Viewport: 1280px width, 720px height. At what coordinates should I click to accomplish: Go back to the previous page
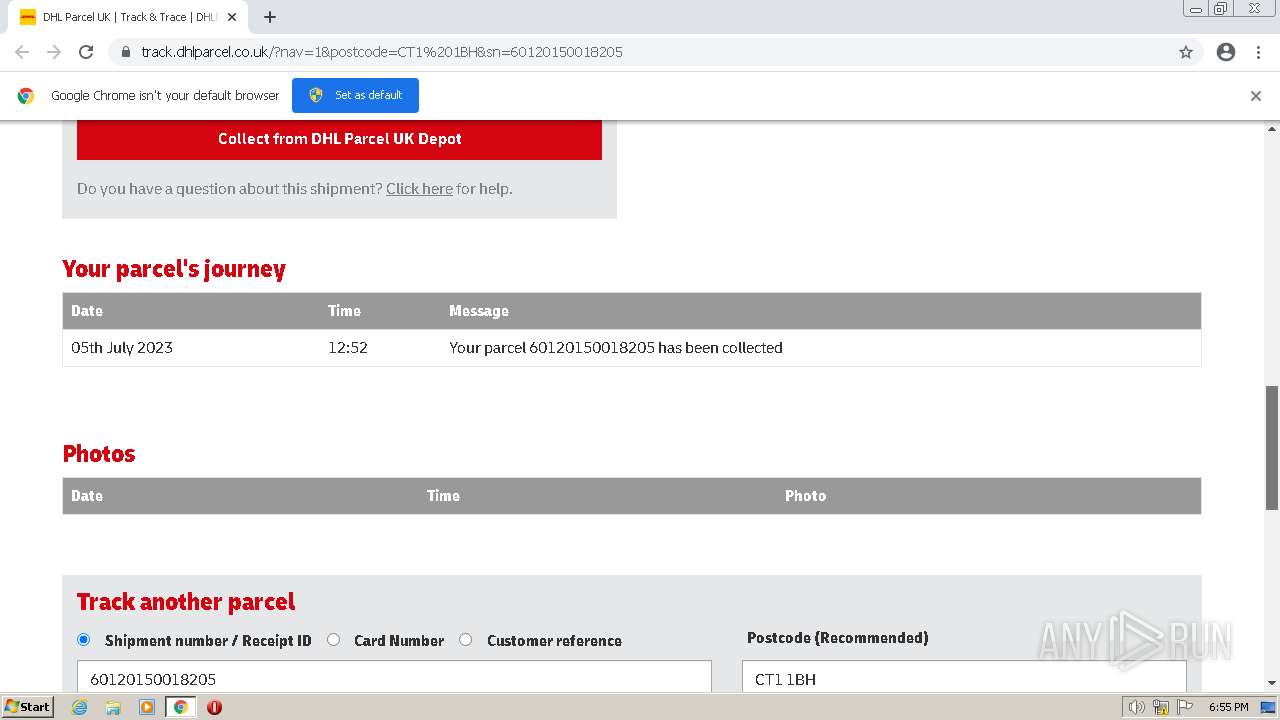point(22,52)
